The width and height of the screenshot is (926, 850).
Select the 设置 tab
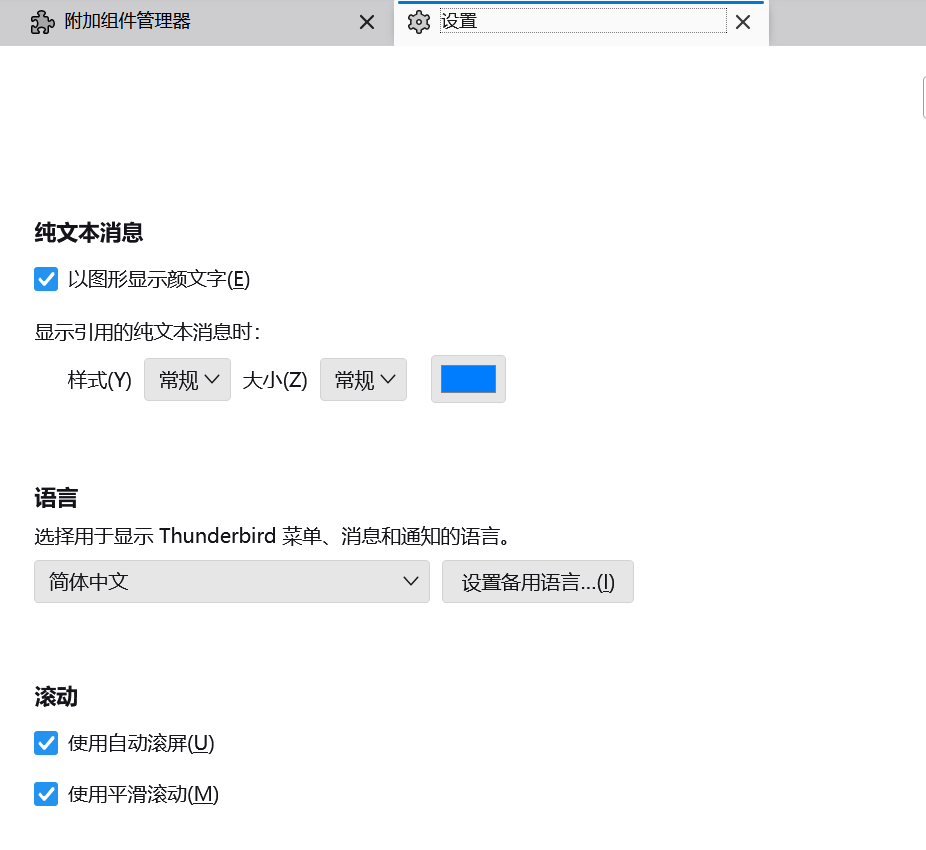click(581, 22)
